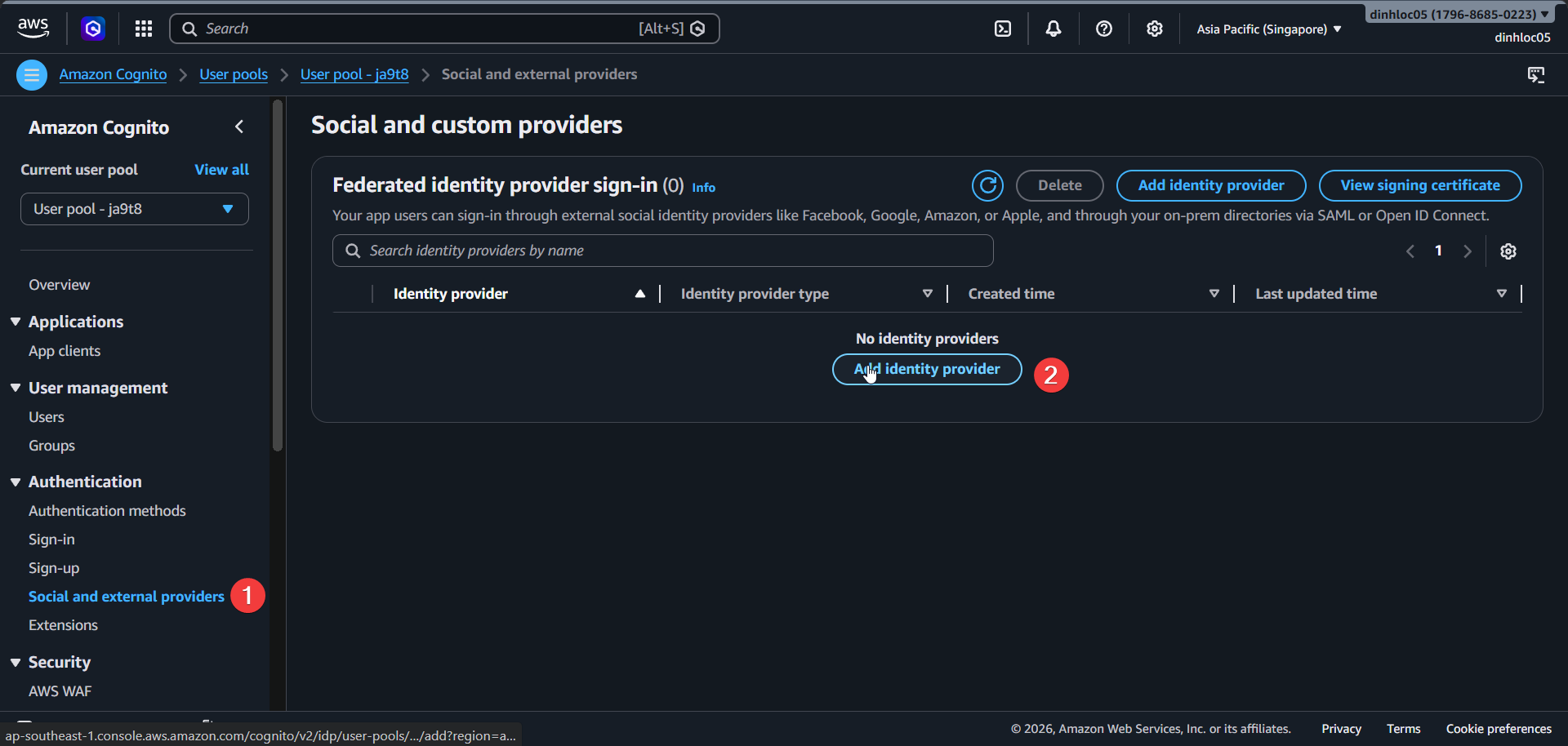Open AWS WAF under Security
Viewport: 1568px width, 746px height.
60,690
